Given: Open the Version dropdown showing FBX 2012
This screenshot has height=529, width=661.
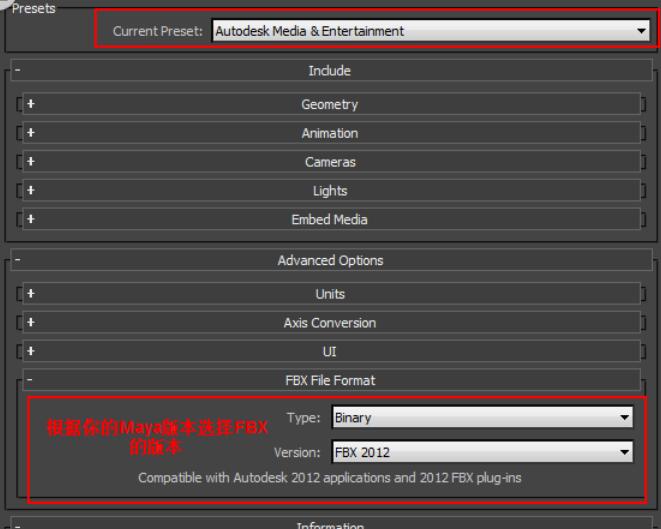Looking at the screenshot, I should [483, 453].
